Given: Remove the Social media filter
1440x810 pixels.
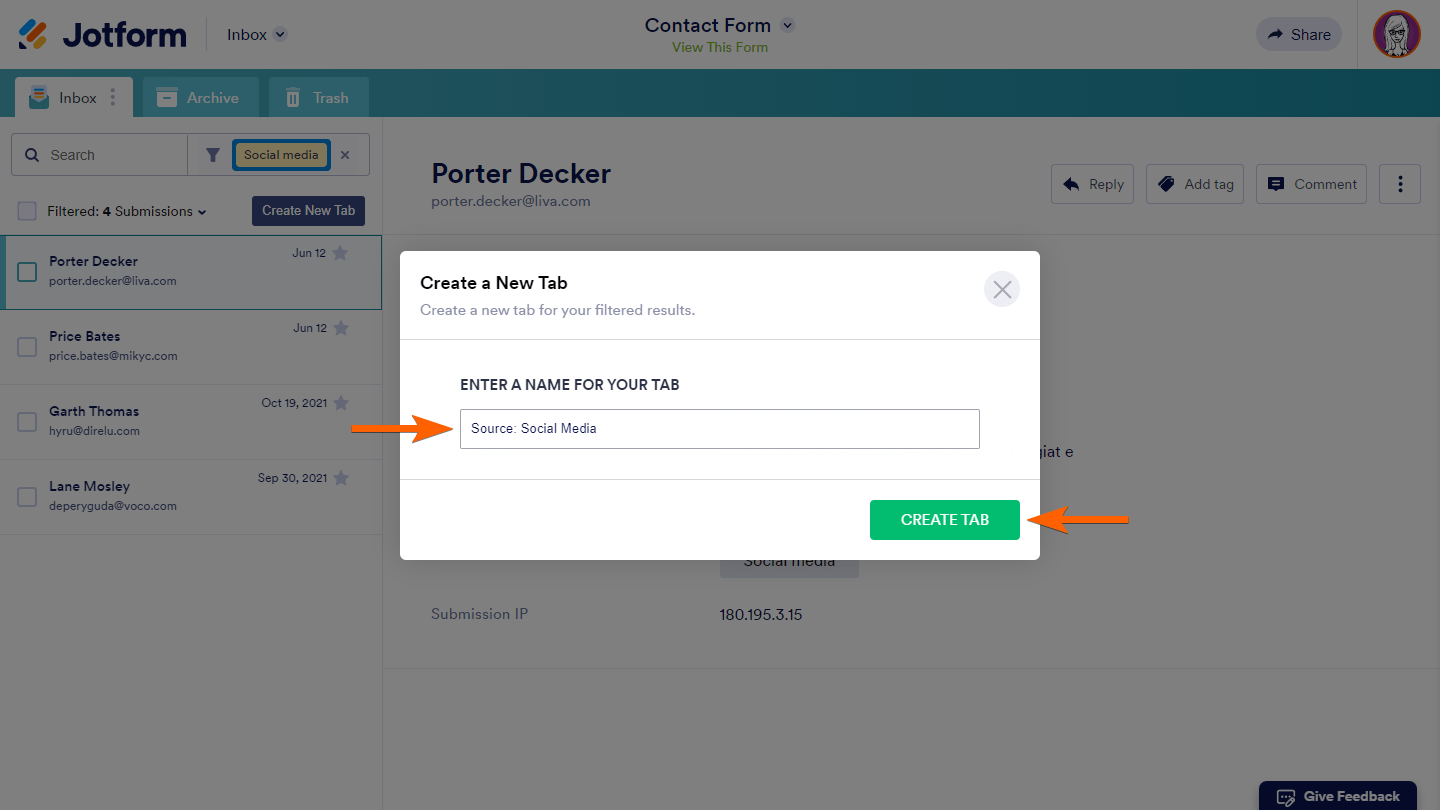Looking at the screenshot, I should tap(345, 155).
